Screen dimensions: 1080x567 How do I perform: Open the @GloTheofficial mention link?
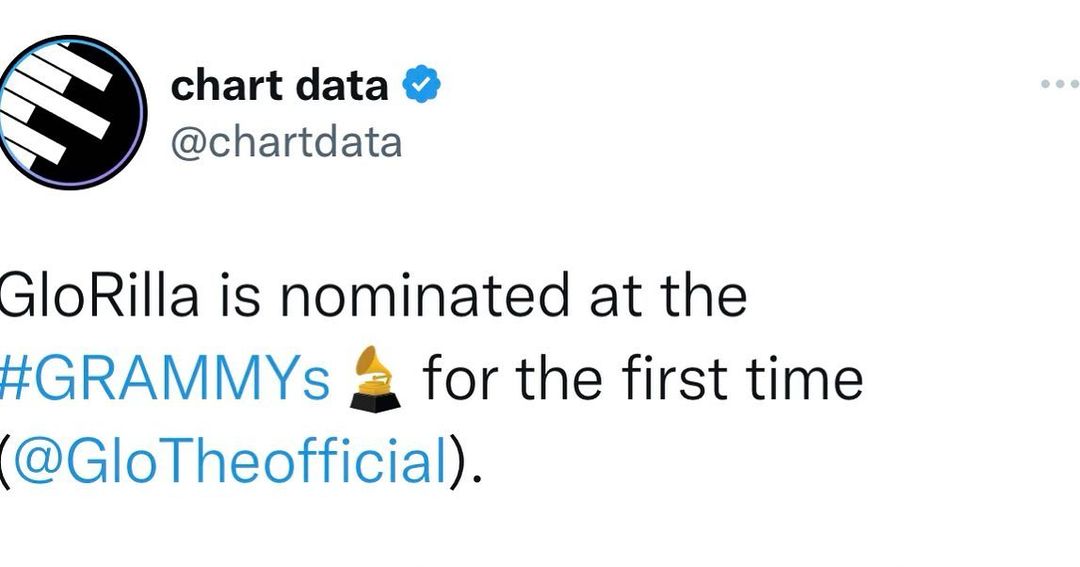point(229,461)
